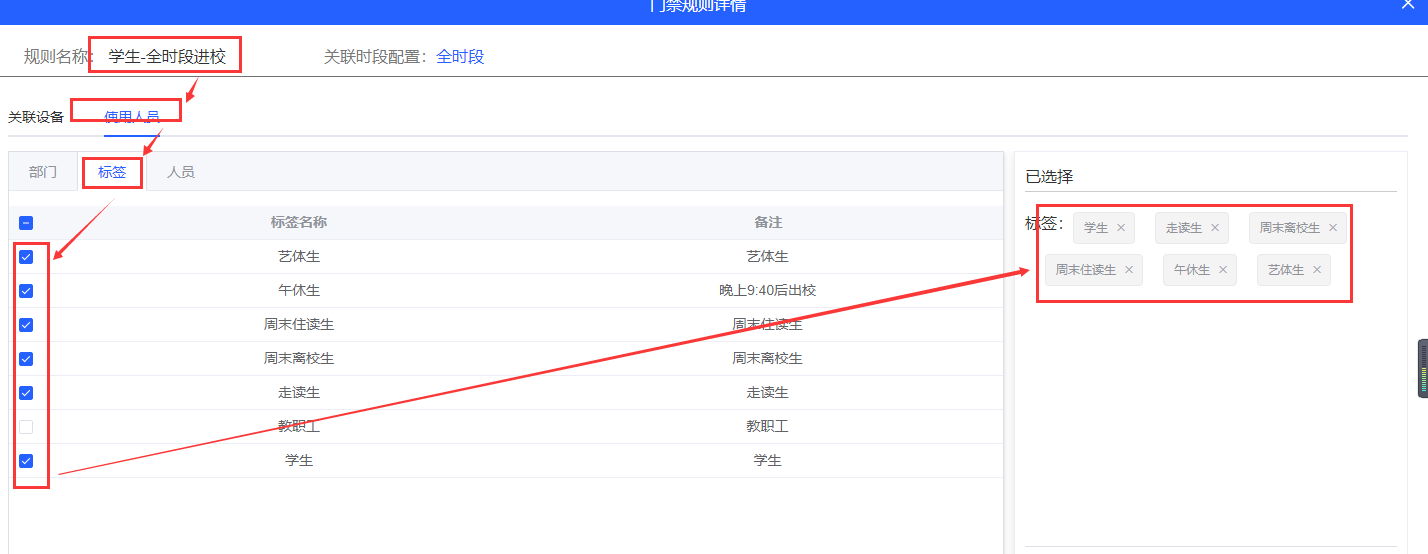
Task: Click the 走读生 table row name
Action: [299, 393]
